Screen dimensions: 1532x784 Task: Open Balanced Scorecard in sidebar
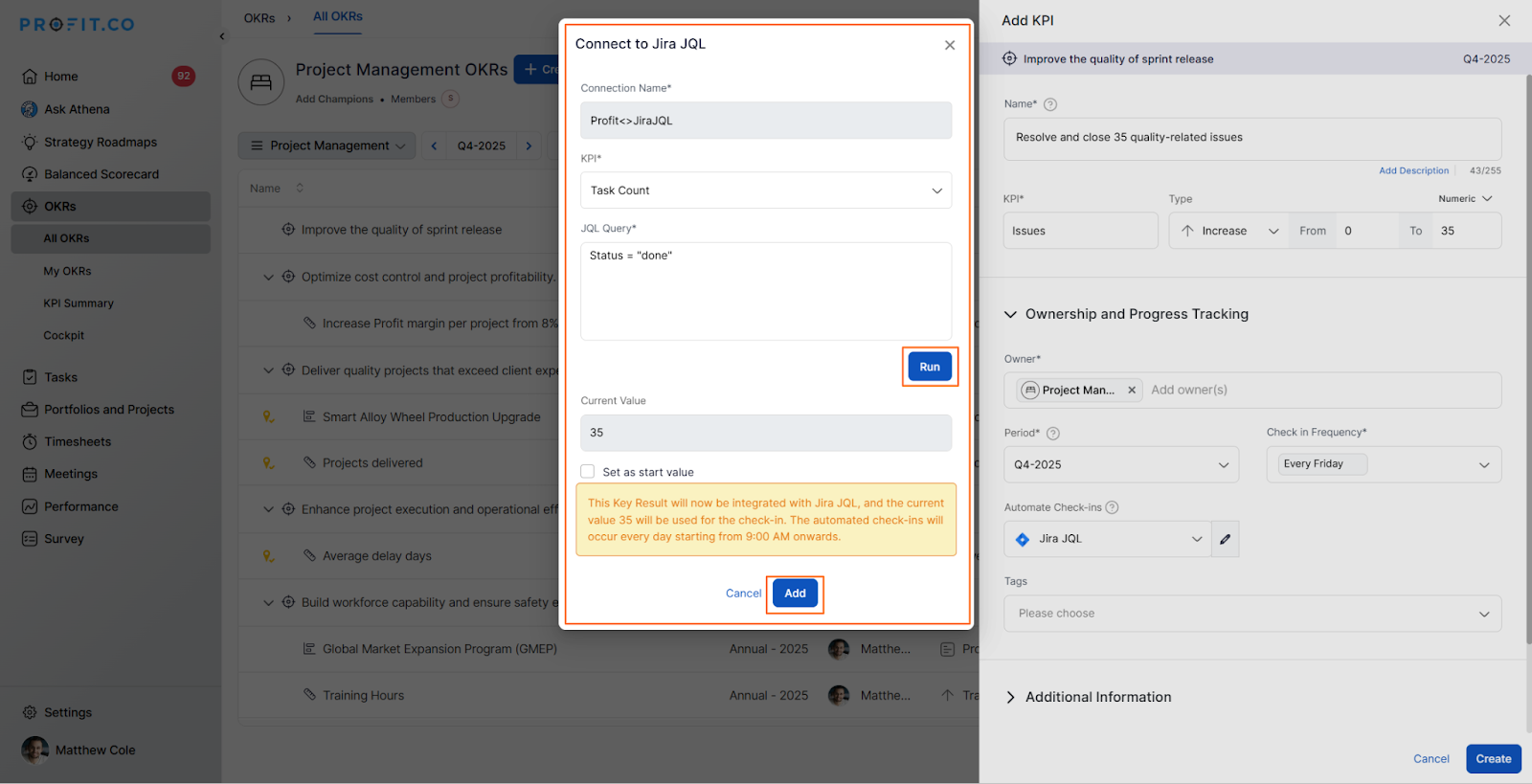point(101,174)
